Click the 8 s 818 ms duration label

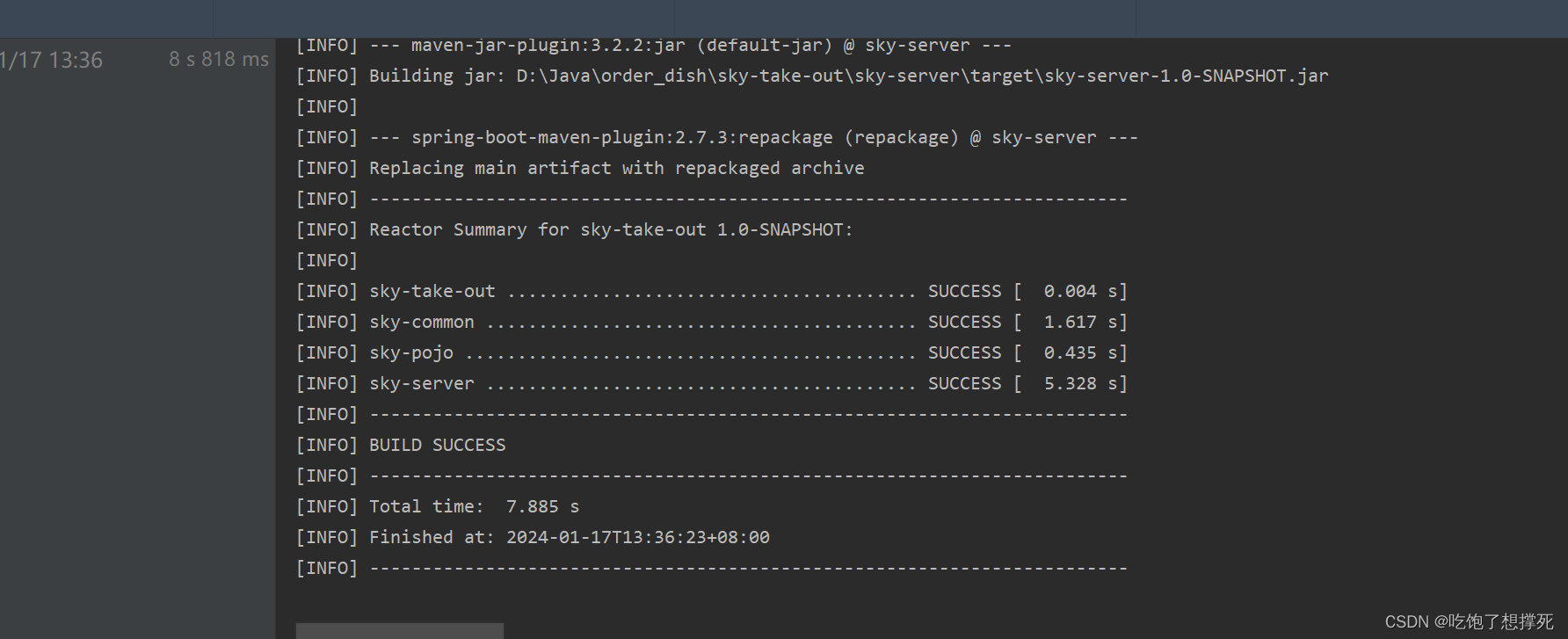pyautogui.click(x=219, y=59)
